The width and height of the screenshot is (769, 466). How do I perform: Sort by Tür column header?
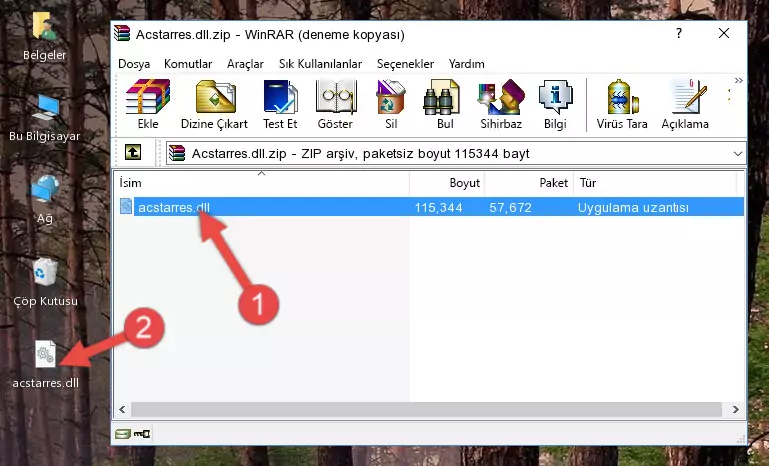click(655, 182)
